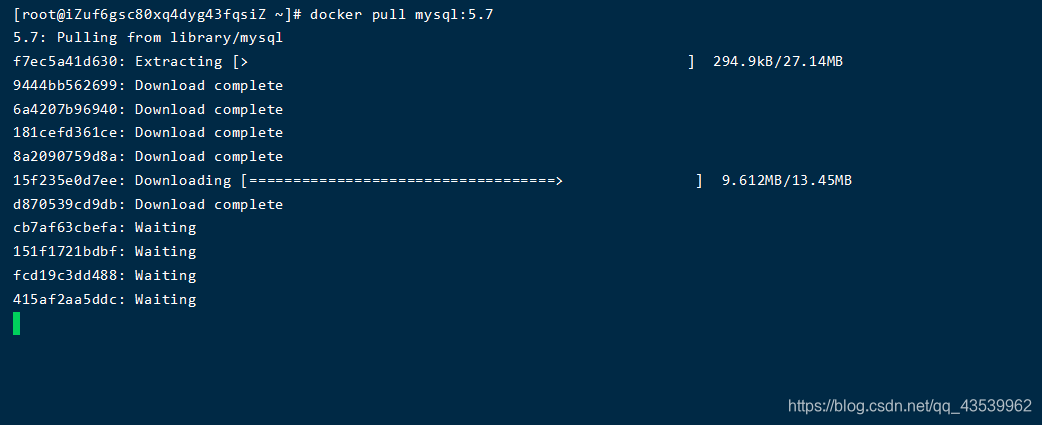Click the 415af2aa5ddc Waiting line
Screen dimensions: 1042x425
[104, 299]
